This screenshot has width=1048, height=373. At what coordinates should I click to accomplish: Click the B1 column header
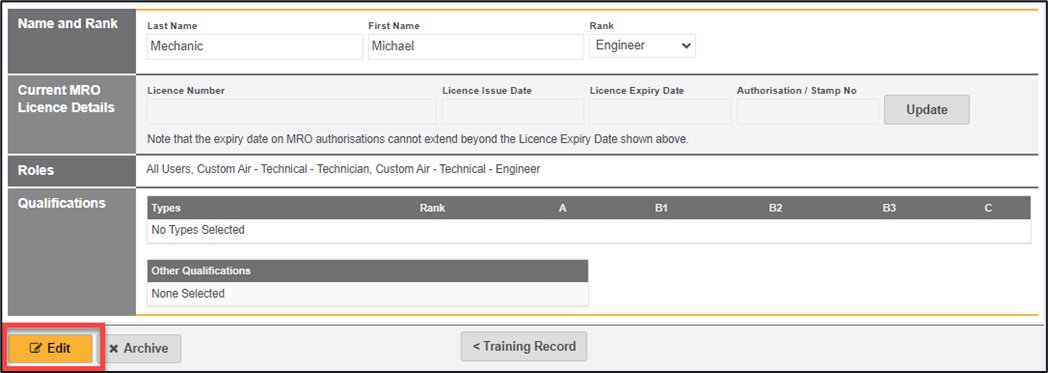(x=662, y=208)
